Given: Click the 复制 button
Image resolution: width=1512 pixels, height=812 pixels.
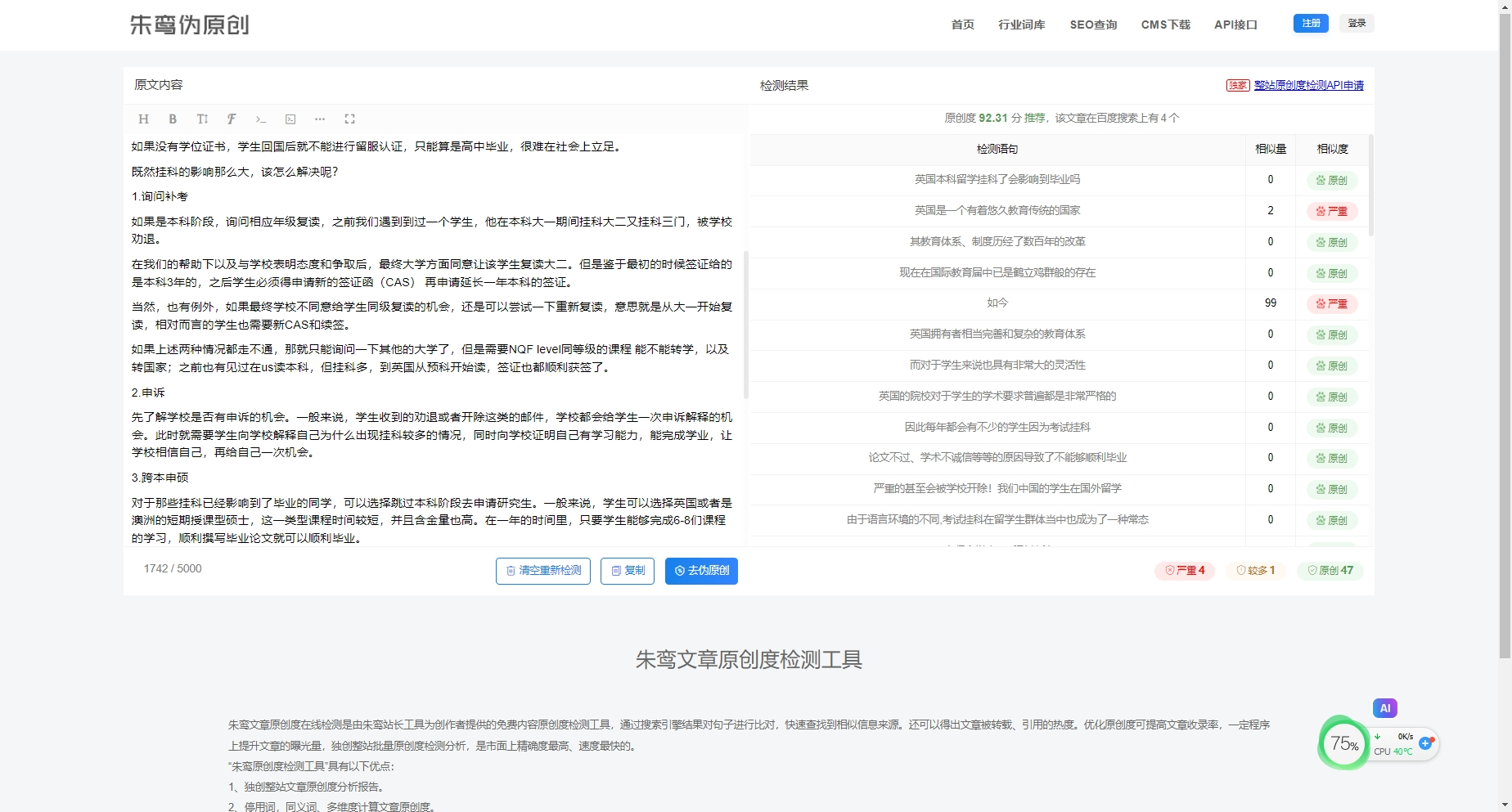Looking at the screenshot, I should [628, 571].
